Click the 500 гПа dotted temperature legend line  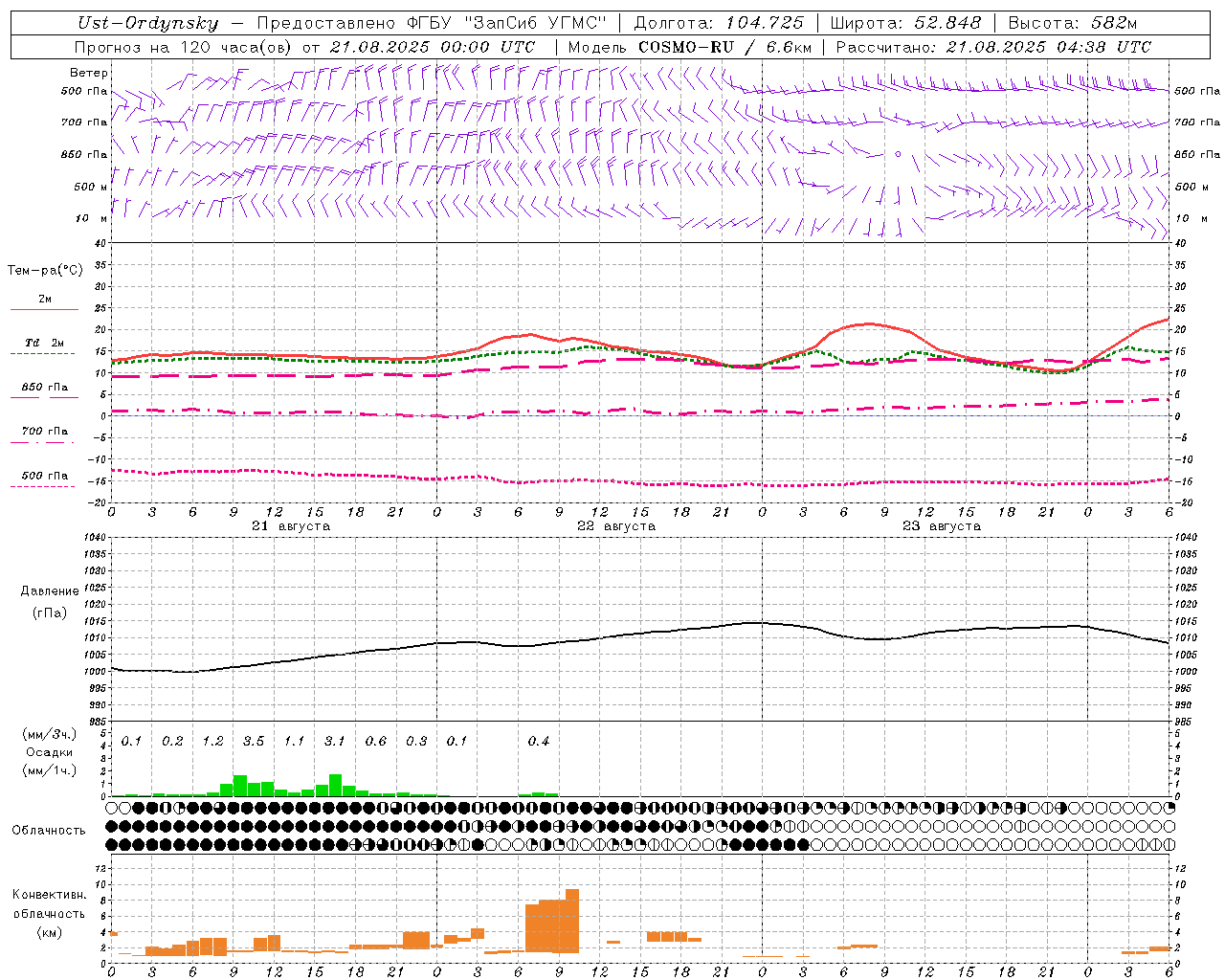tap(43, 486)
